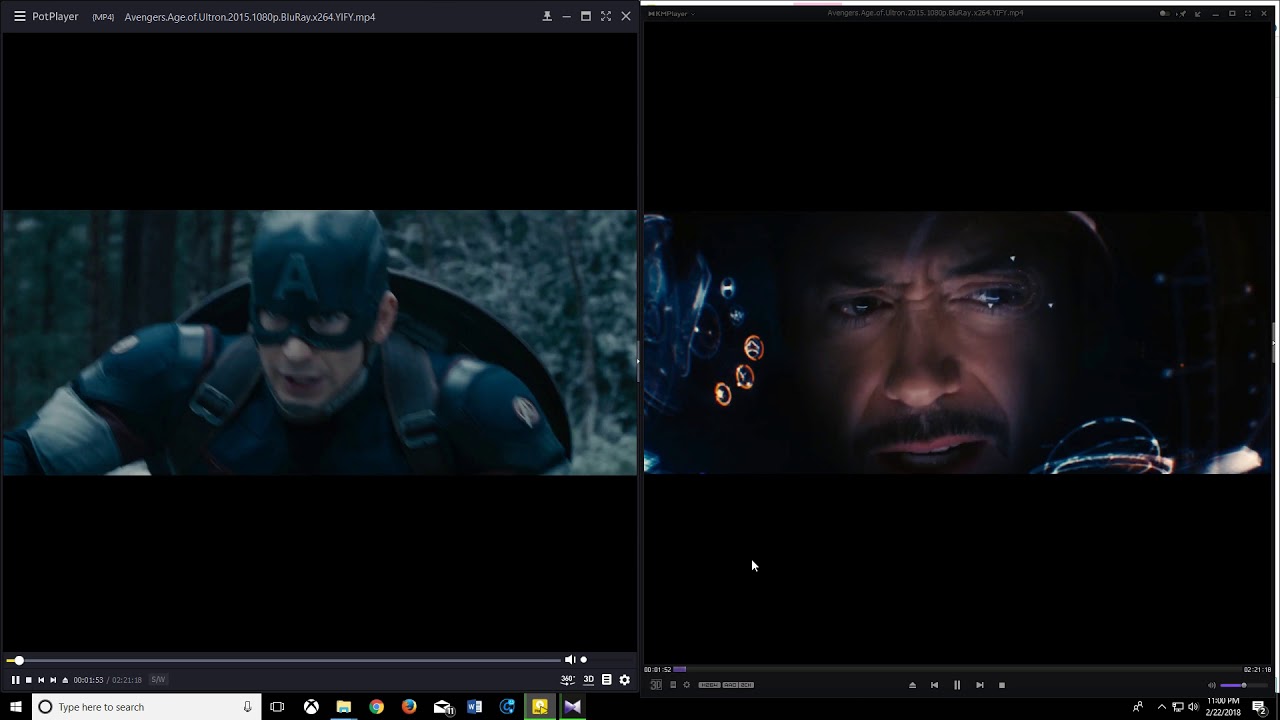Image resolution: width=1280 pixels, height=720 pixels.
Task: Shrink KMPlayer to compact mode with the arrow icon
Action: click(1197, 14)
